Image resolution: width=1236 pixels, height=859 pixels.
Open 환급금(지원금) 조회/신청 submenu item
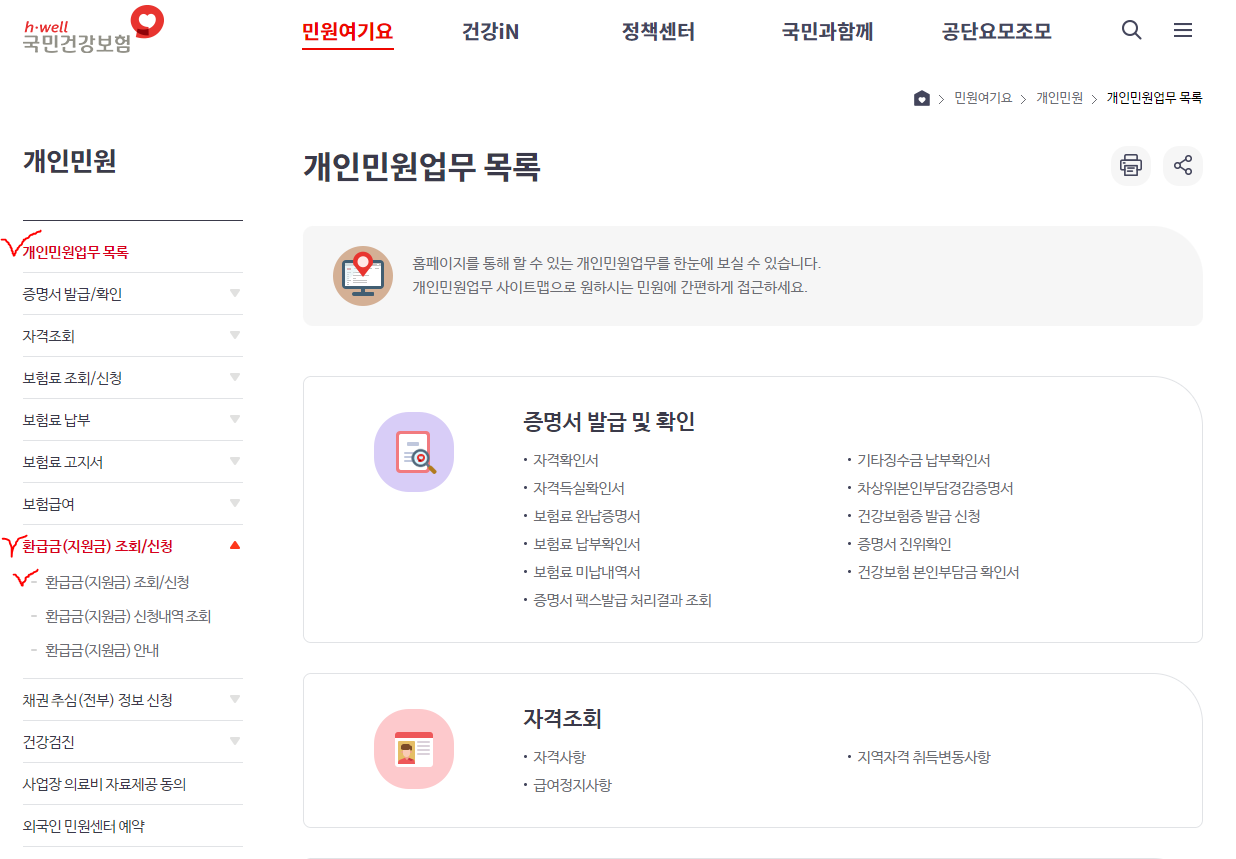point(117,582)
